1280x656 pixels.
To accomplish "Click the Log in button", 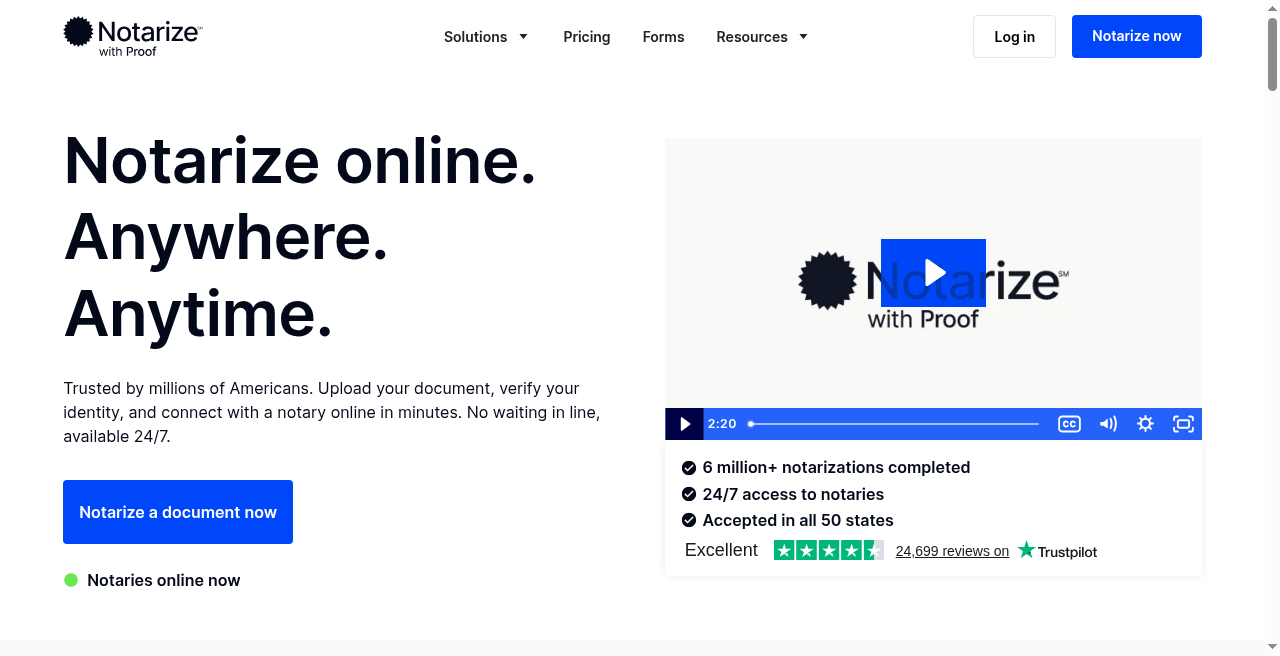I will click(1014, 37).
